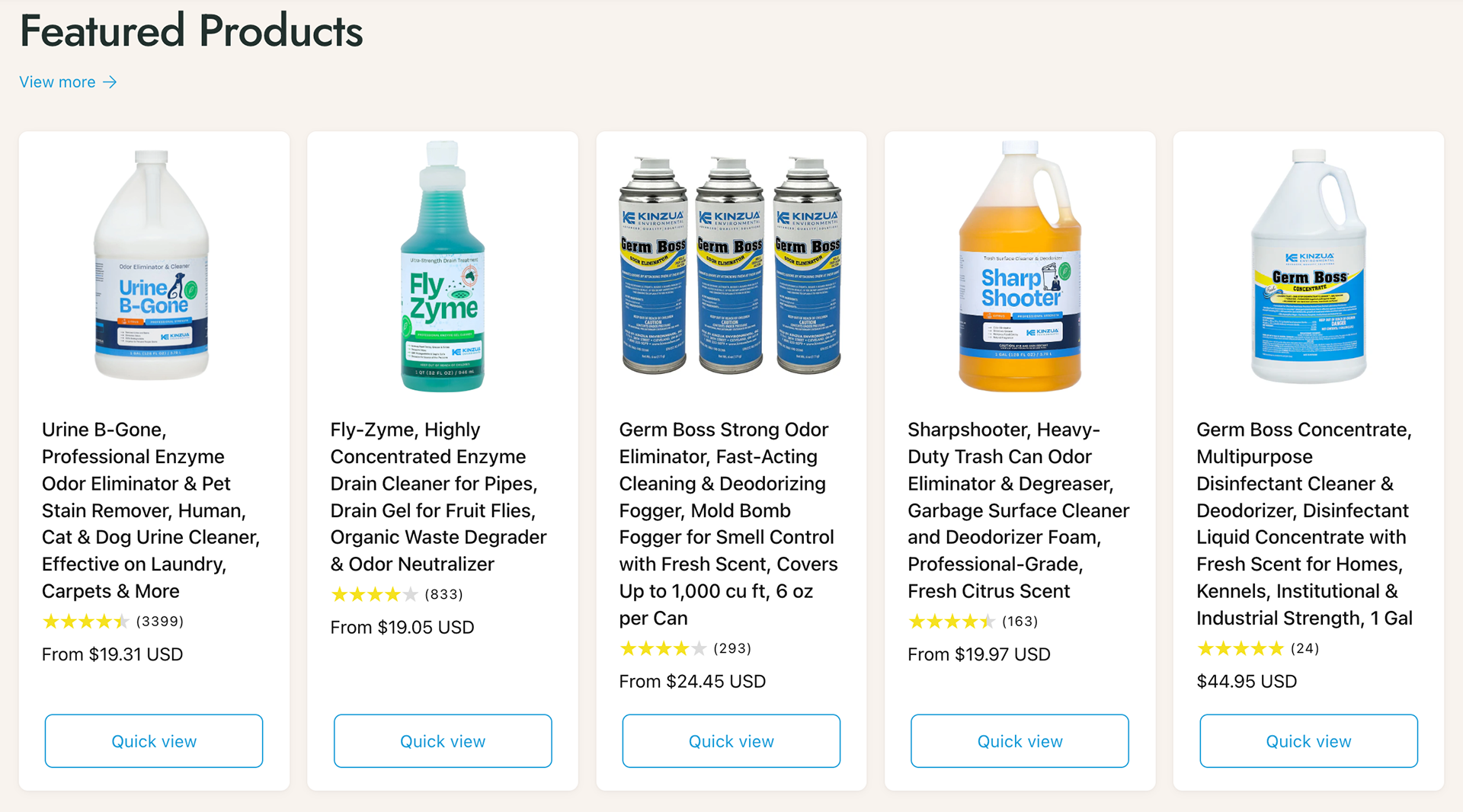Click the Germ Boss Concentrate jug image

[x=1308, y=267]
